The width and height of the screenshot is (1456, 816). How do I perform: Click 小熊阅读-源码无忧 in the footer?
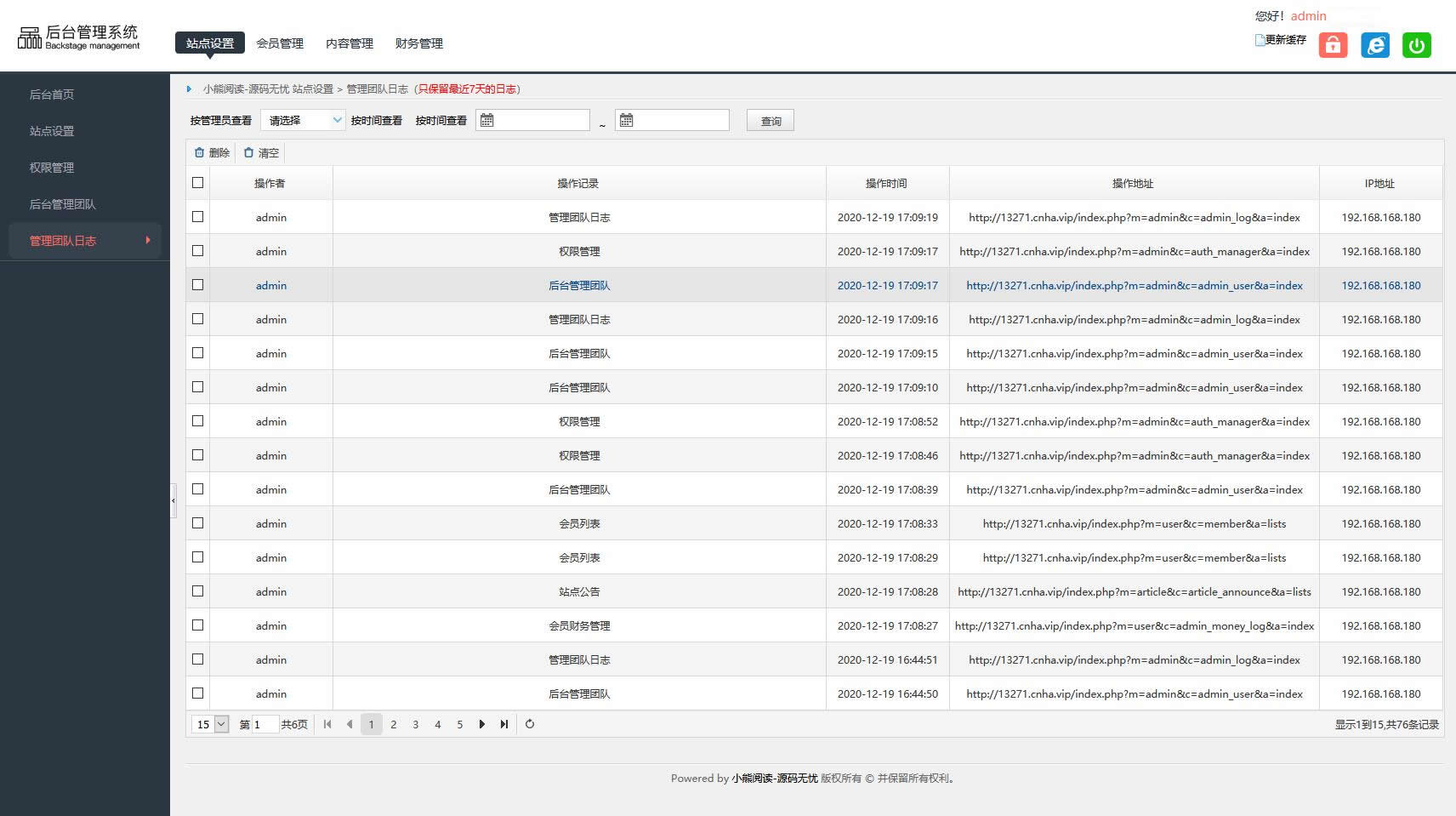(775, 778)
